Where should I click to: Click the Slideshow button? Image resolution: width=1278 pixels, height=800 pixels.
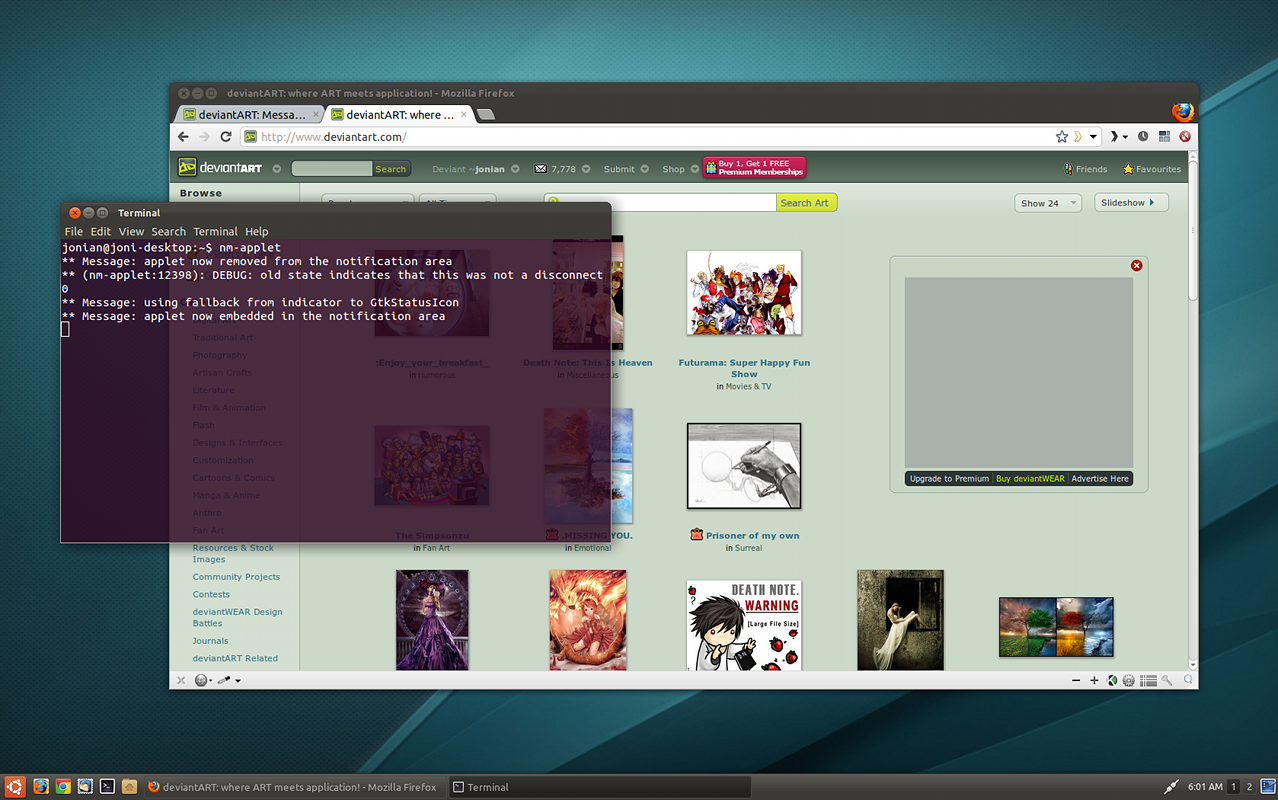(x=1131, y=203)
